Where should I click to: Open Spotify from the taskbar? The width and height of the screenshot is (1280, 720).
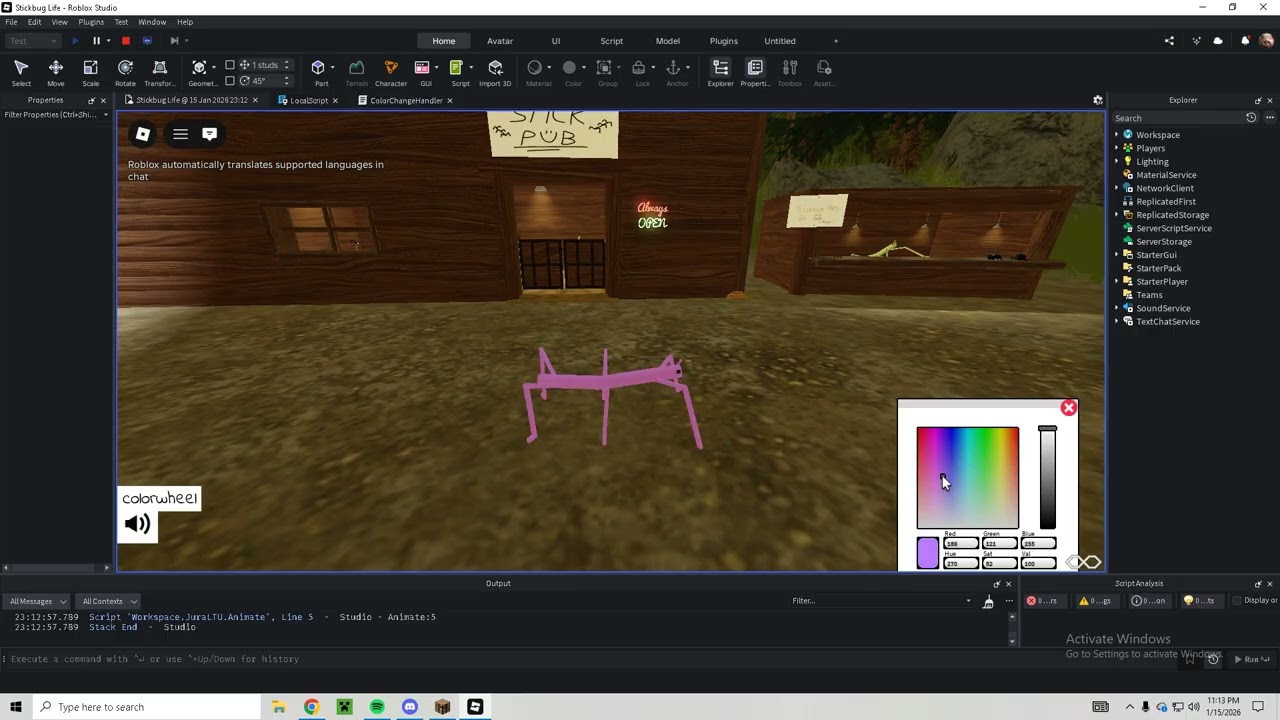coord(377,707)
